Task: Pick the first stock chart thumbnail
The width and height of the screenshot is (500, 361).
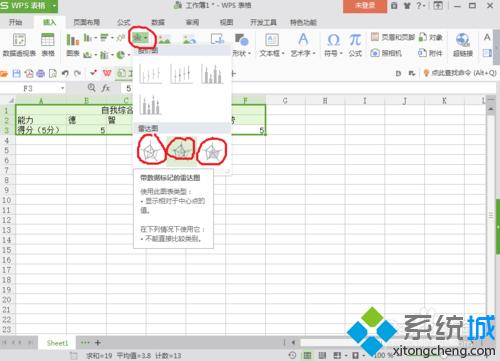Action: 150,74
